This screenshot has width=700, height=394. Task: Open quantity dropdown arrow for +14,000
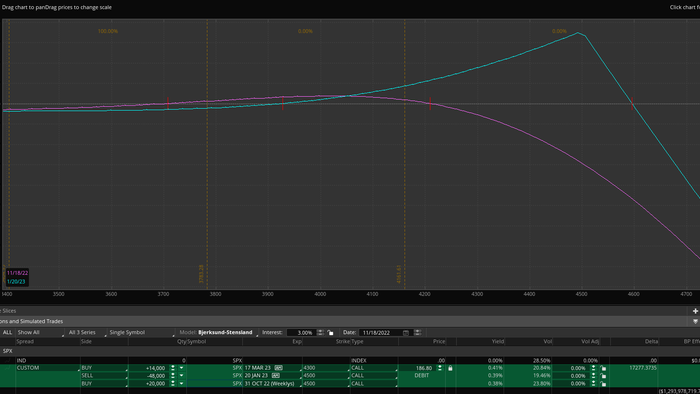pyautogui.click(x=181, y=368)
